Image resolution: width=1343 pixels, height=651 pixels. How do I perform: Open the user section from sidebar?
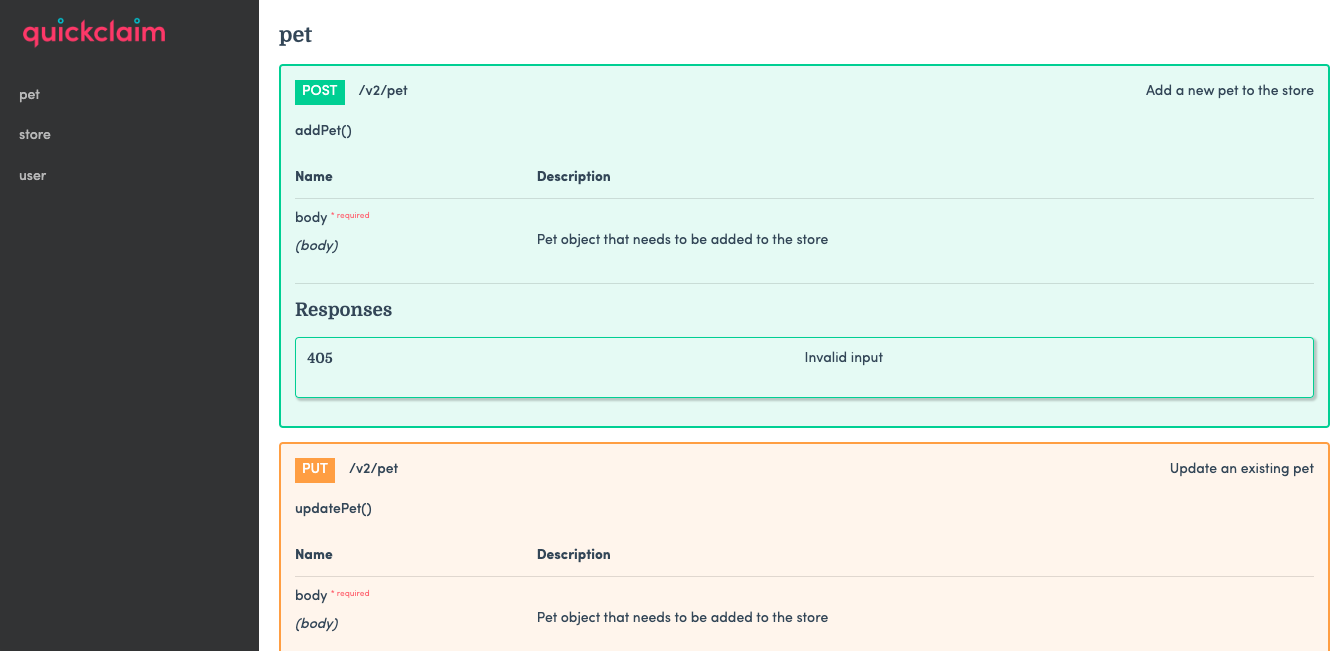32,175
